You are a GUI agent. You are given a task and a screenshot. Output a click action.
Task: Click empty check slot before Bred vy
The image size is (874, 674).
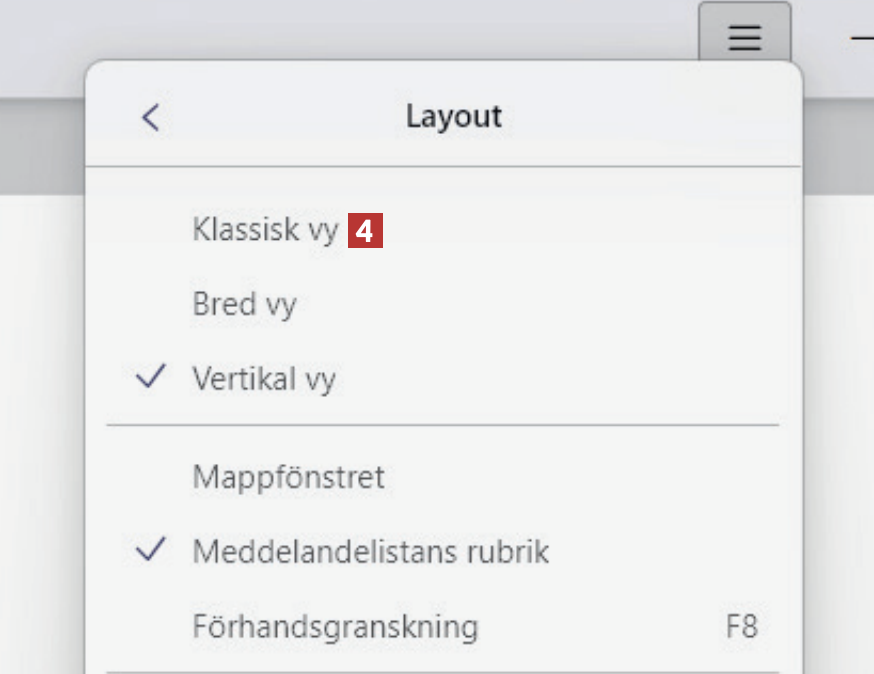tap(150, 304)
